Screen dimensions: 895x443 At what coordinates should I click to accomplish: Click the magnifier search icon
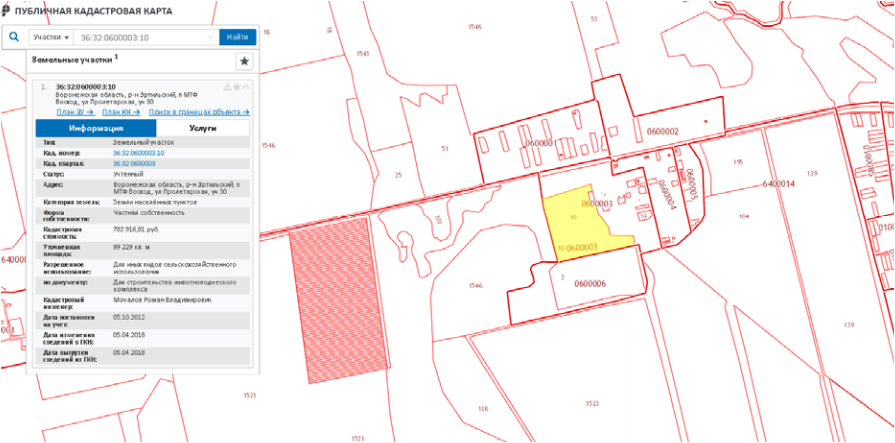click(x=14, y=37)
